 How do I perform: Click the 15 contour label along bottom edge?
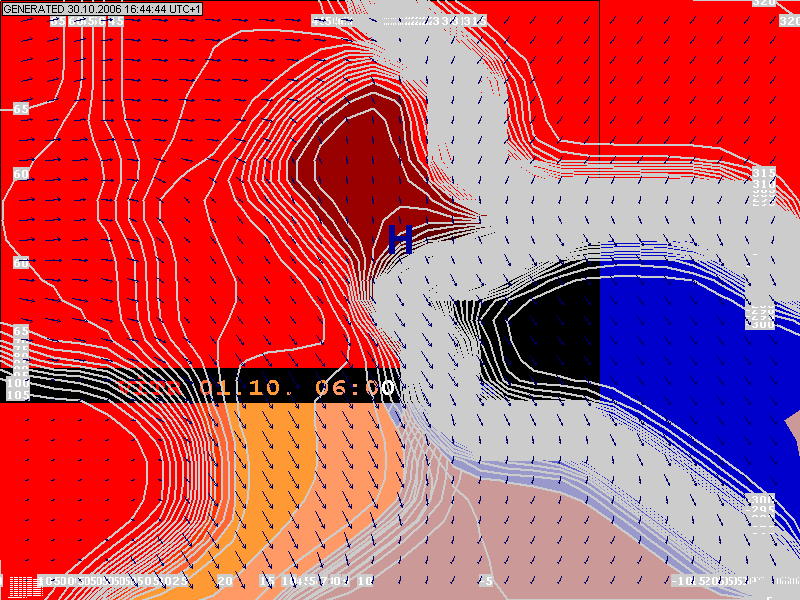[266, 581]
